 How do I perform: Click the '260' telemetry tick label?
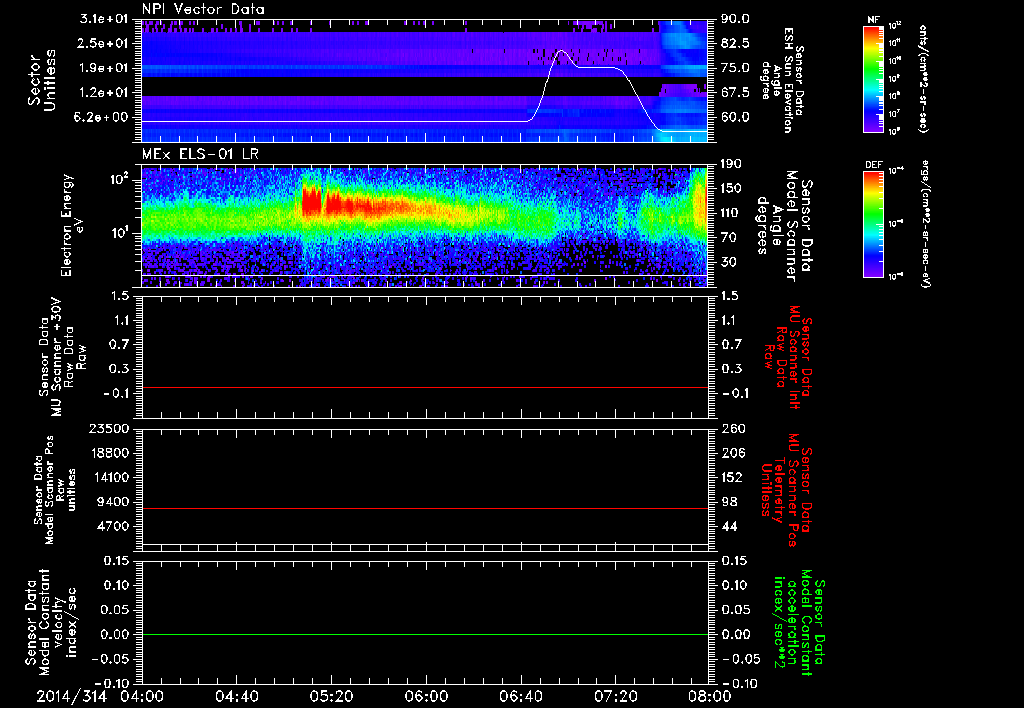(x=731, y=429)
